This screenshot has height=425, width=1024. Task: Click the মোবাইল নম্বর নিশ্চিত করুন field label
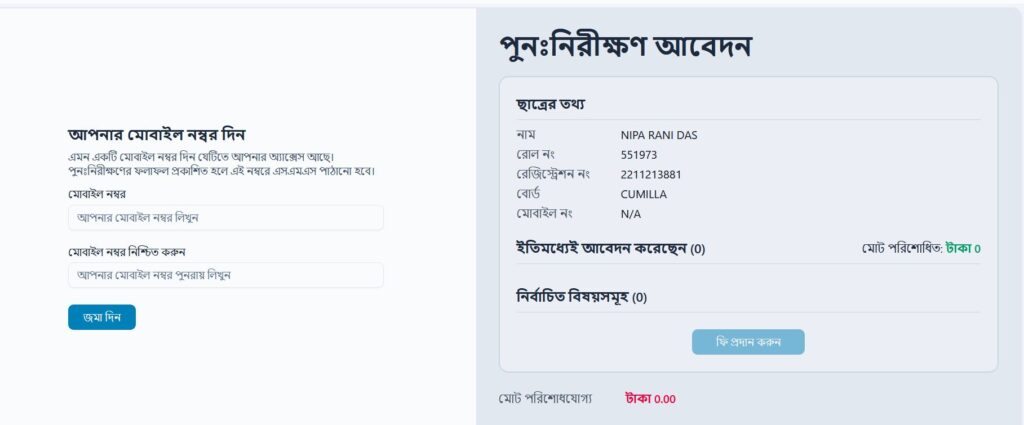(x=127, y=252)
